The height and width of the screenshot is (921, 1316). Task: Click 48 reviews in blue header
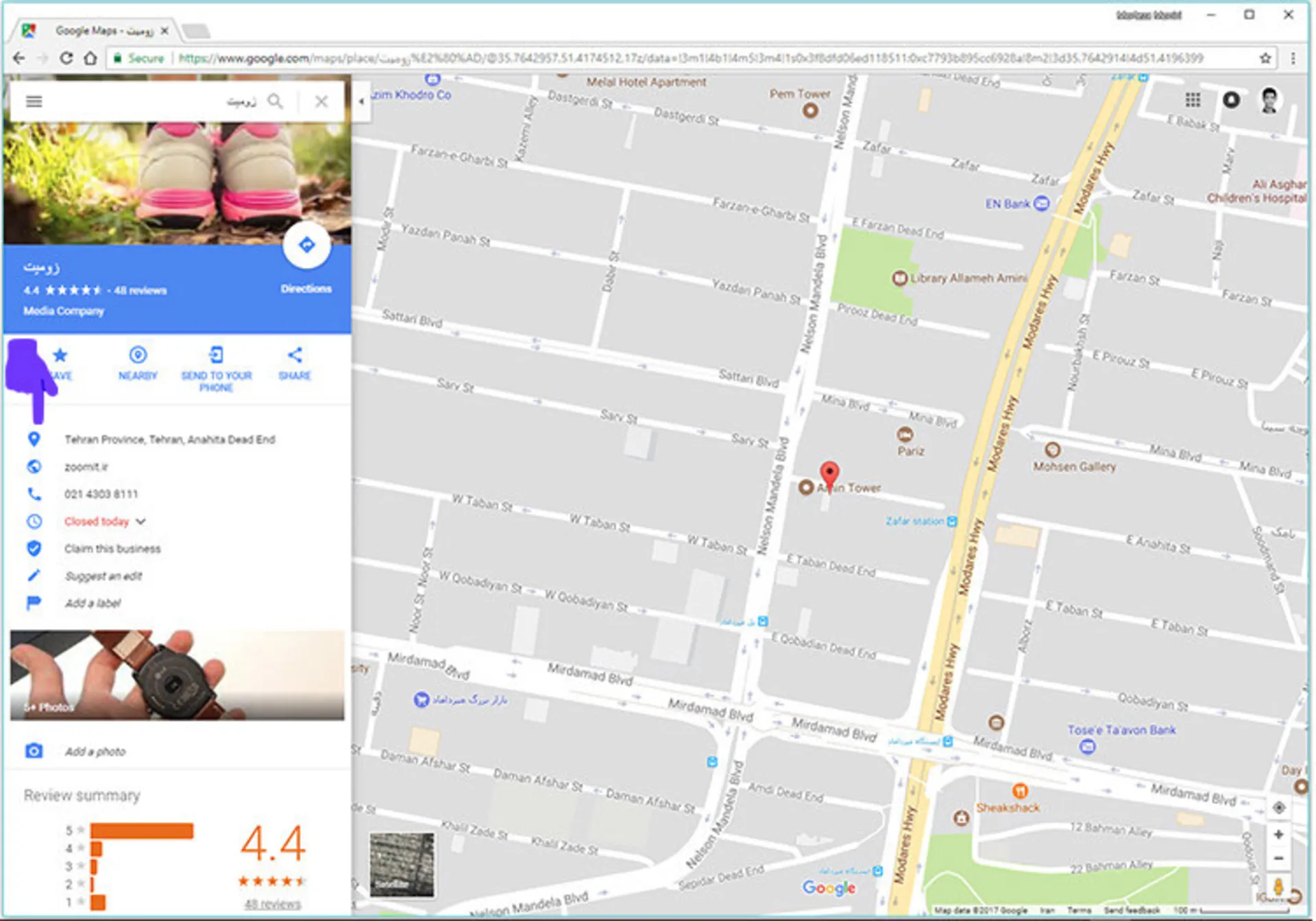[x=141, y=291]
